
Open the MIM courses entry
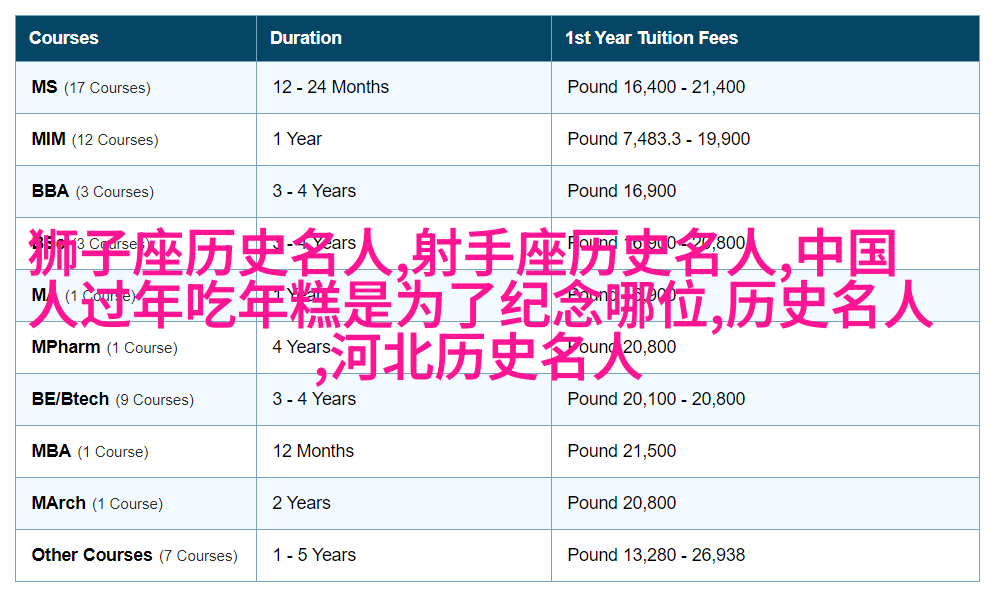[x=95, y=139]
